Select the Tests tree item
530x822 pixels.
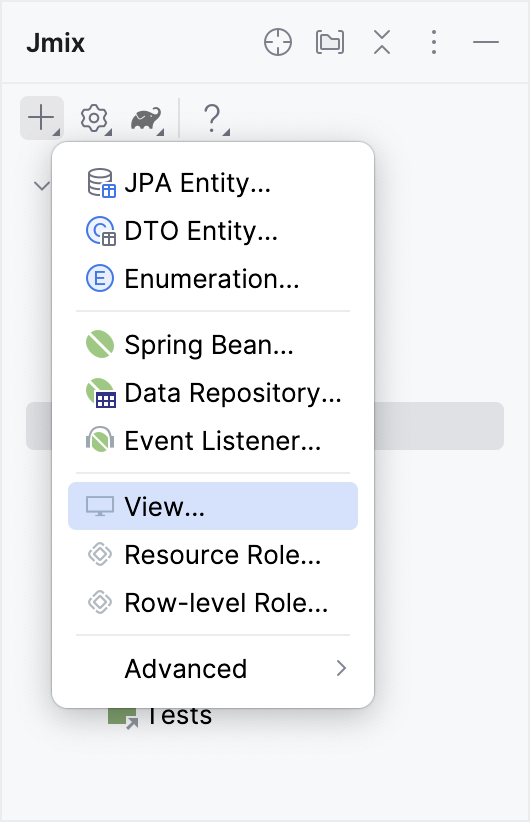pyautogui.click(x=180, y=716)
